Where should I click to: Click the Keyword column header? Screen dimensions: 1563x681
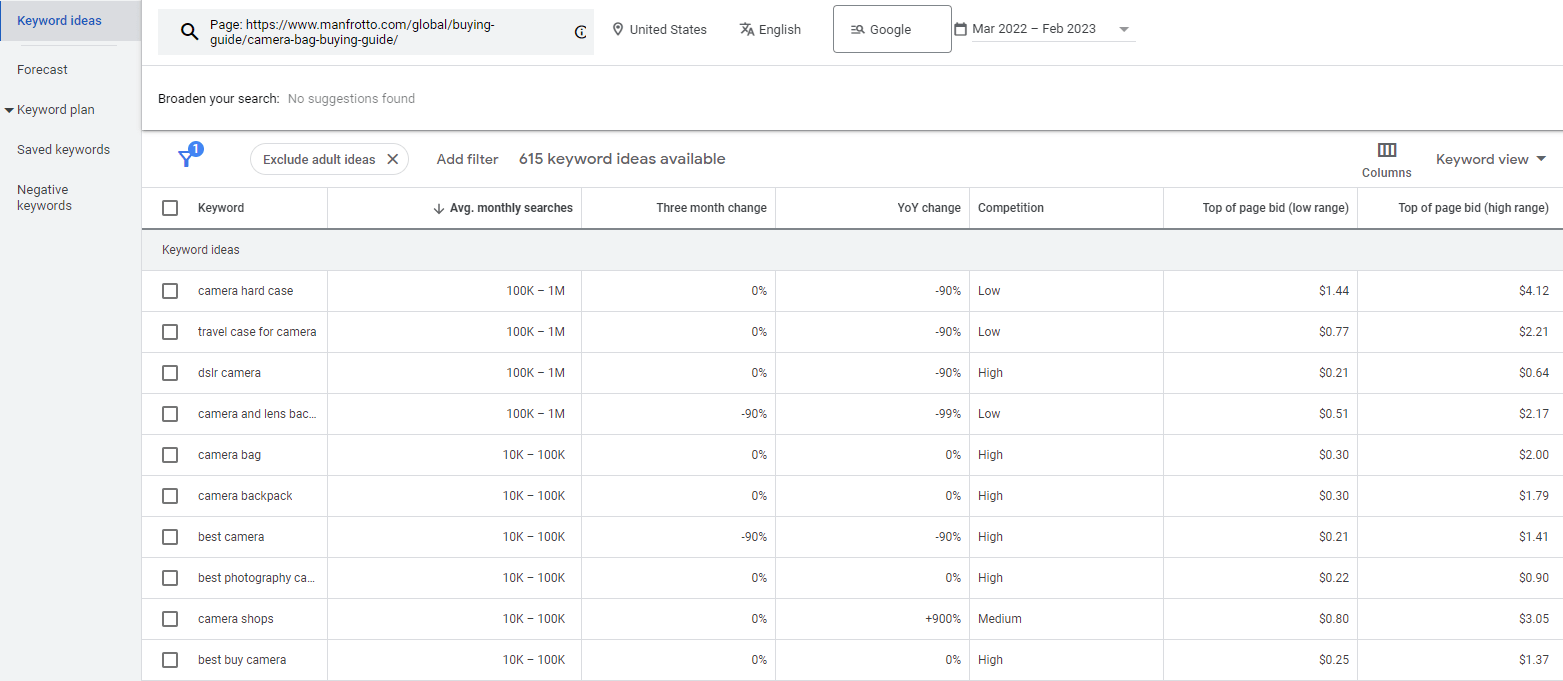click(221, 208)
